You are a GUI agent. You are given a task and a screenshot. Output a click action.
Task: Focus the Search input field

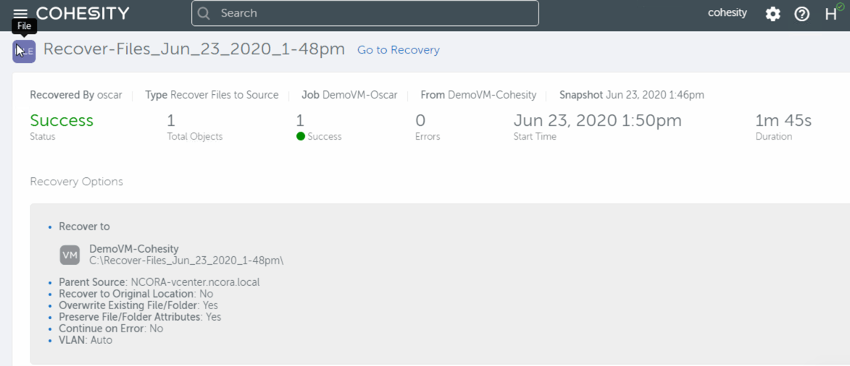365,13
